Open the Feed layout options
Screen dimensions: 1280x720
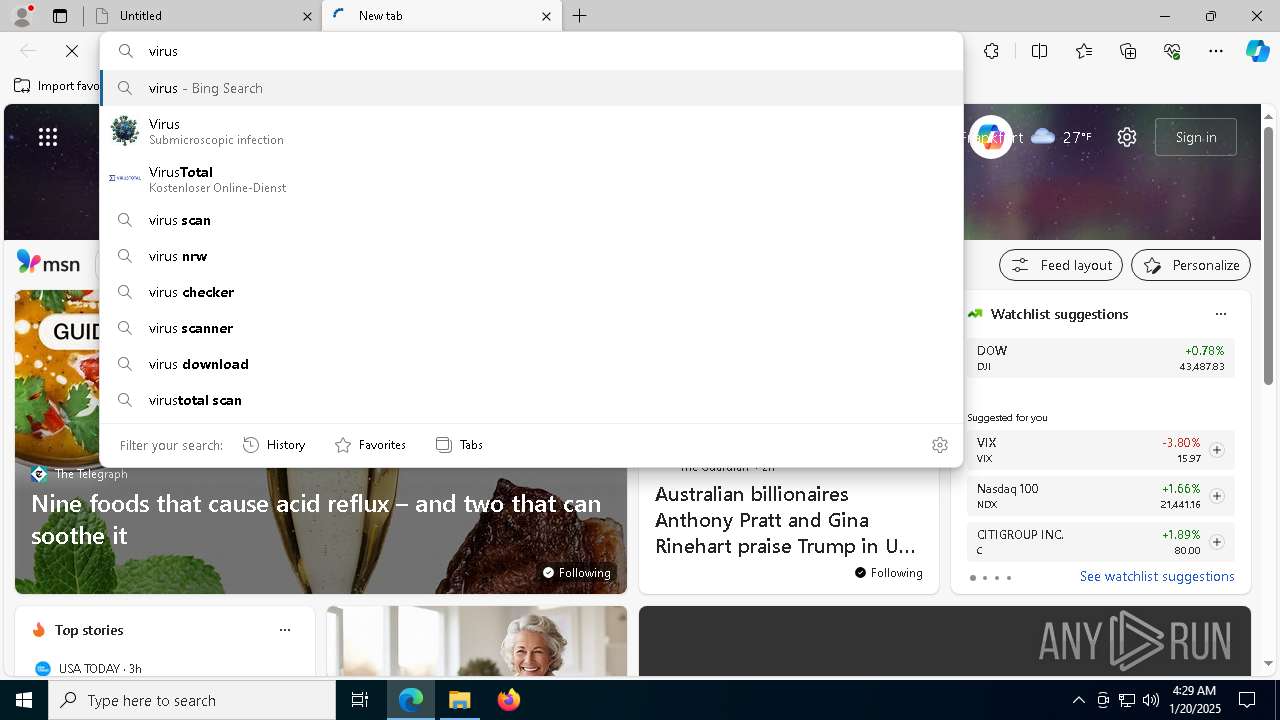(1061, 265)
